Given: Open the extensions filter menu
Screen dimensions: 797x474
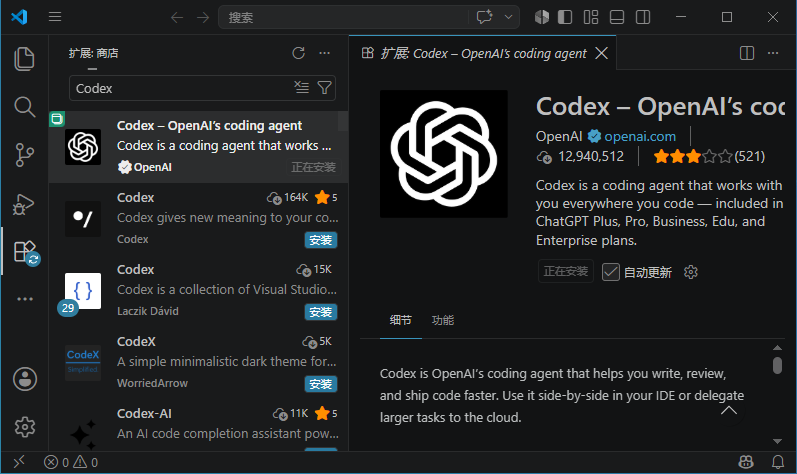Looking at the screenshot, I should 324,88.
